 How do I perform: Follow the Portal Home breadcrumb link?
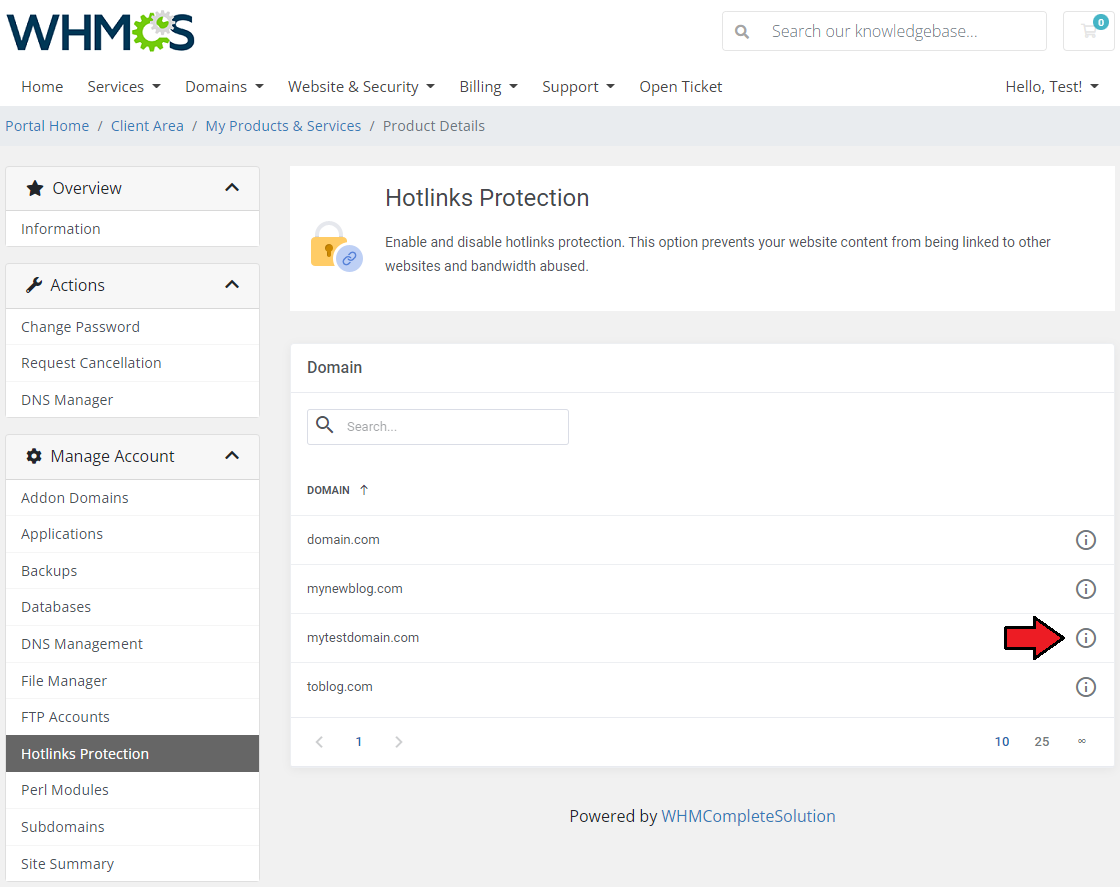47,126
